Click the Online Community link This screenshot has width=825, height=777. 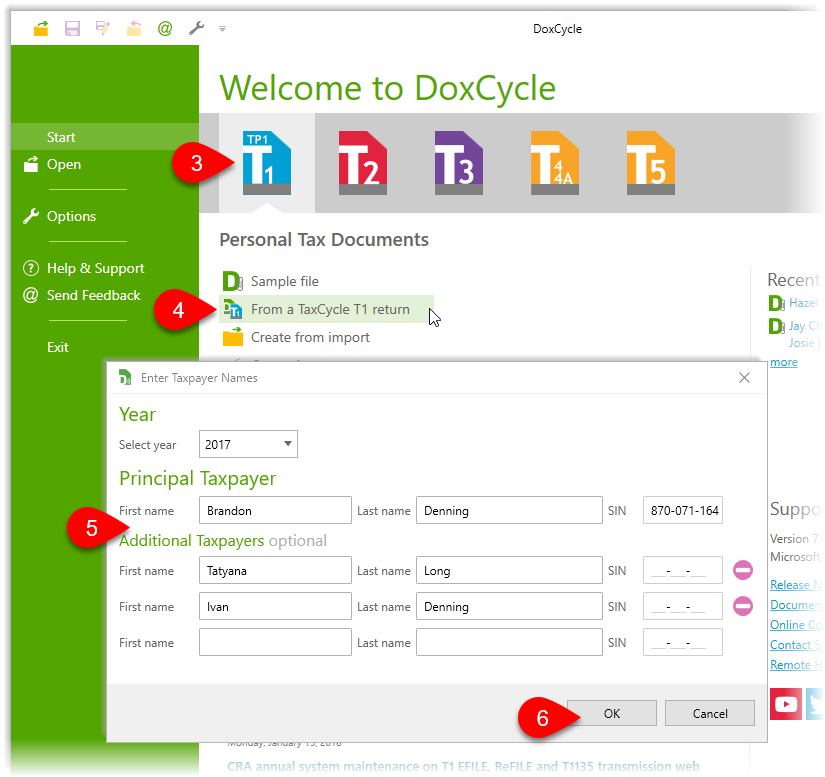point(796,624)
